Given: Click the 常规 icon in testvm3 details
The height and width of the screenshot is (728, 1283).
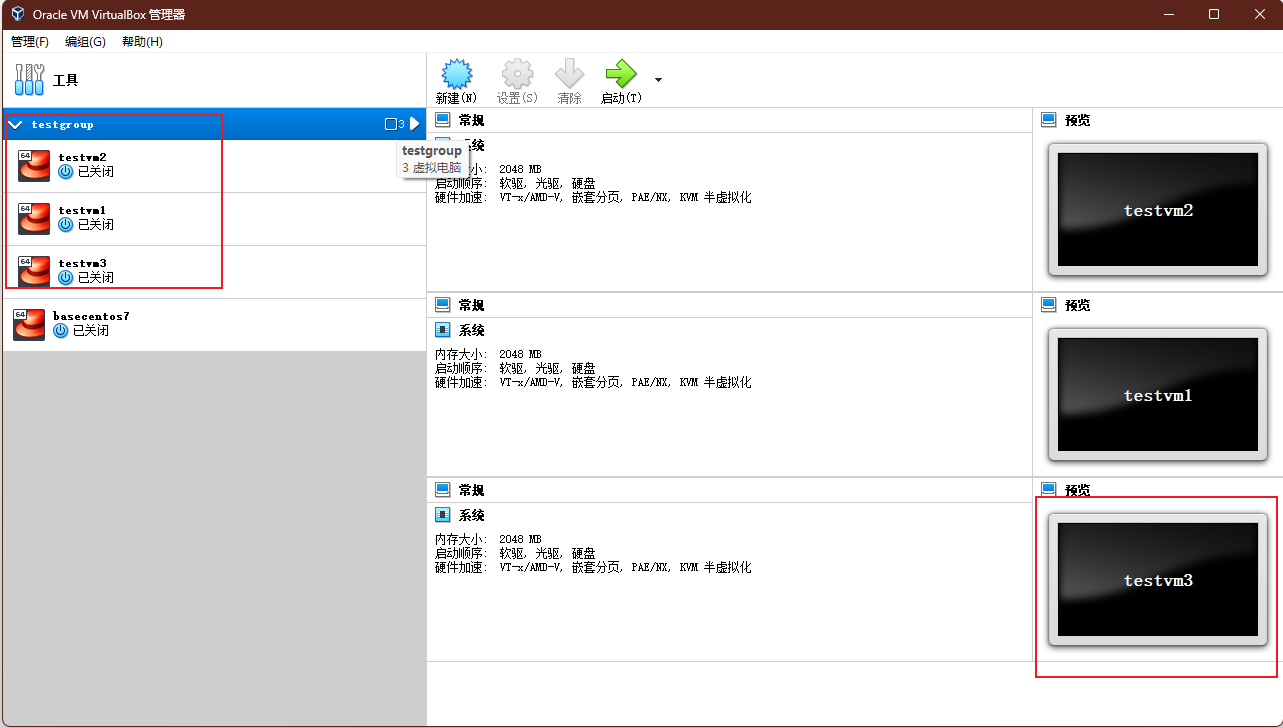Looking at the screenshot, I should 443,490.
